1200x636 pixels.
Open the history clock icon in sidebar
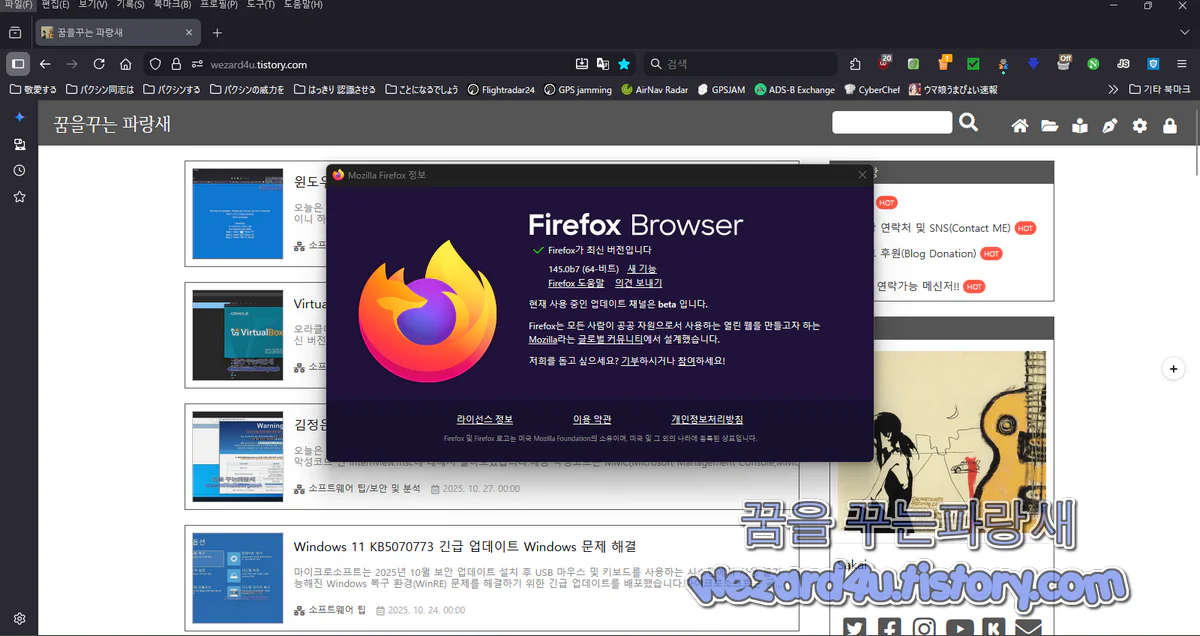[19, 170]
